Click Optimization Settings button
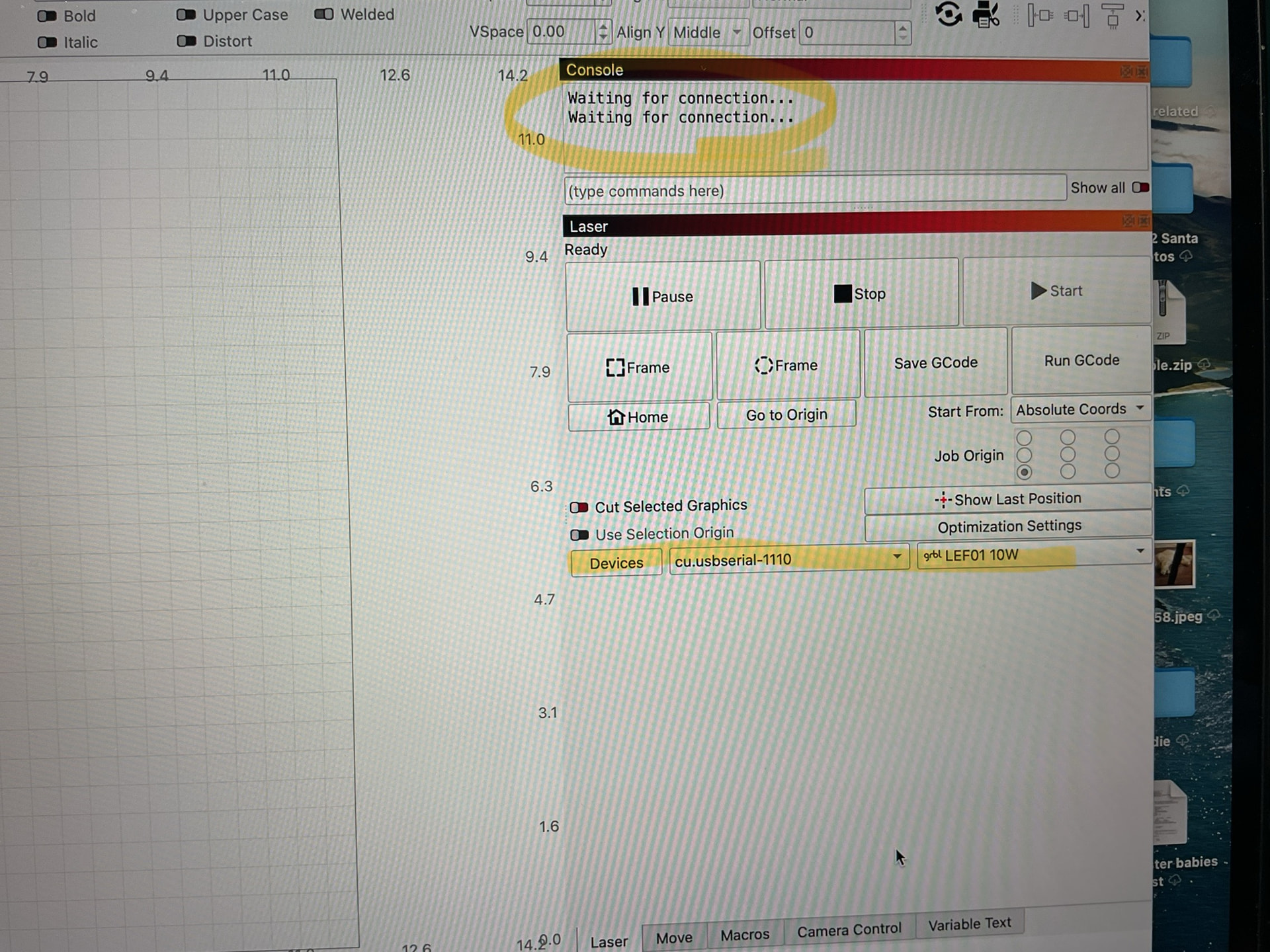 click(1009, 526)
